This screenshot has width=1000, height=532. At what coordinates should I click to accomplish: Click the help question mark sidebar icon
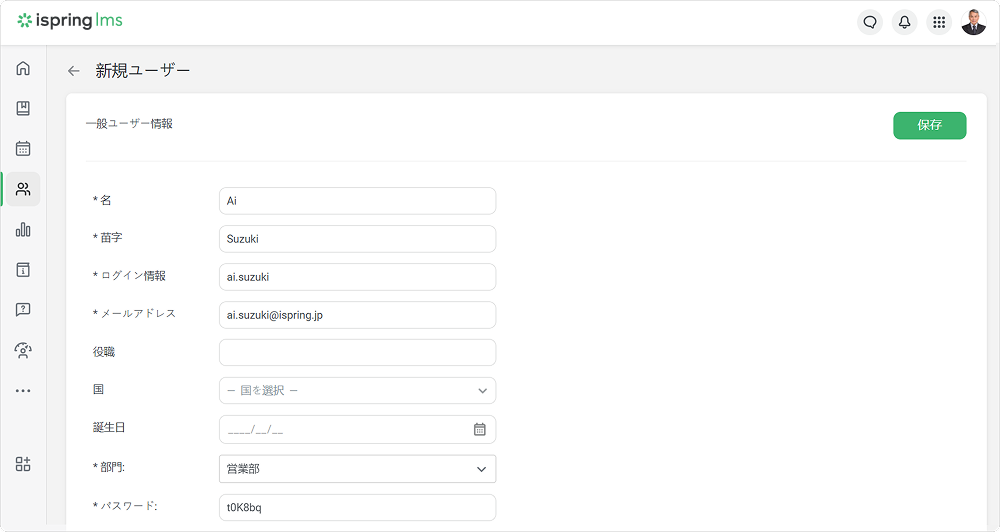(23, 310)
